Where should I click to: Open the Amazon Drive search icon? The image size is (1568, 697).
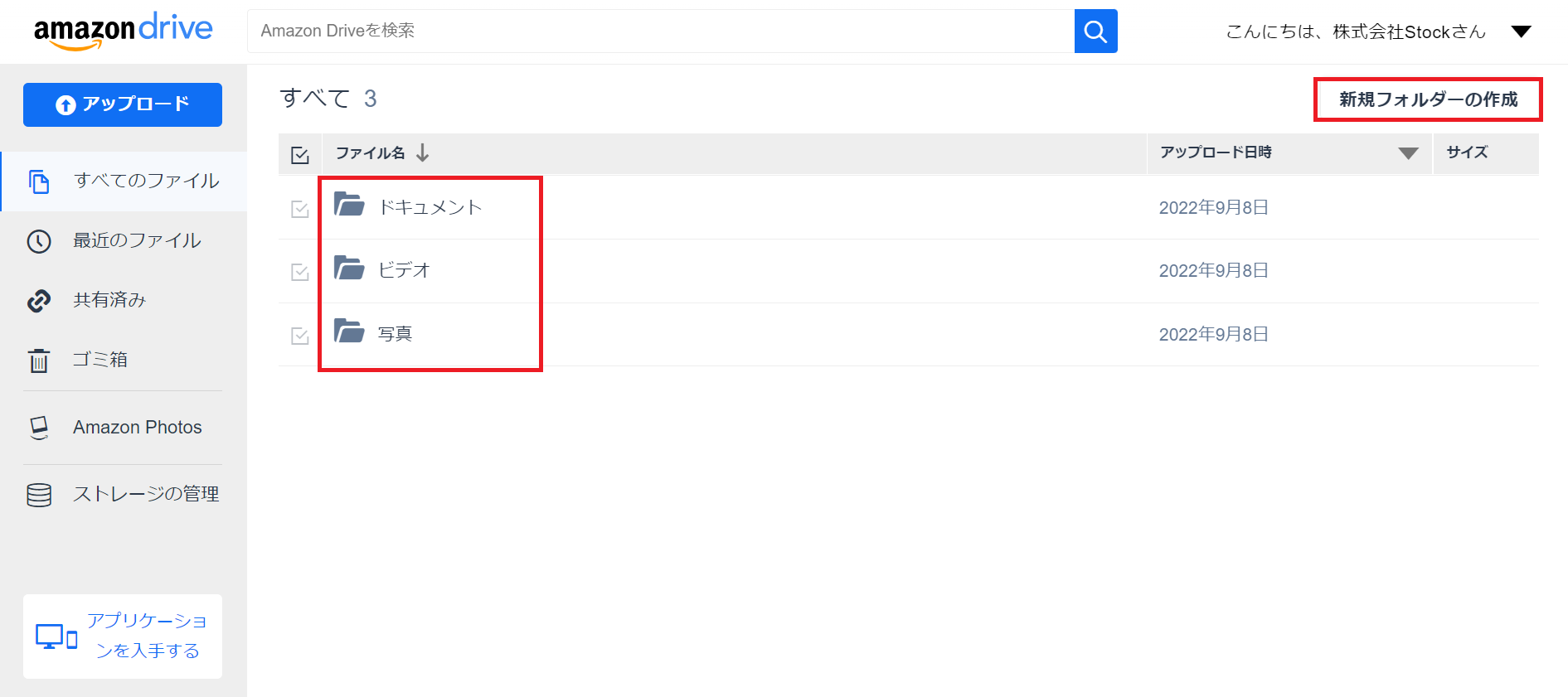pos(1095,31)
